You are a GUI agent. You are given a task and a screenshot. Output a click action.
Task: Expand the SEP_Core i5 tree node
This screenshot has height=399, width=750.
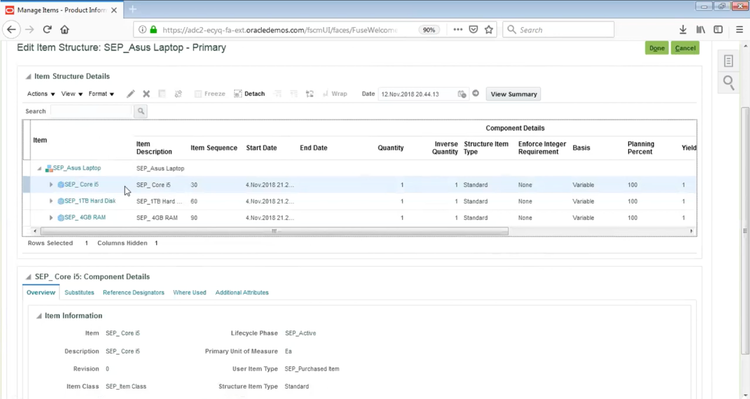pyautogui.click(x=51, y=185)
